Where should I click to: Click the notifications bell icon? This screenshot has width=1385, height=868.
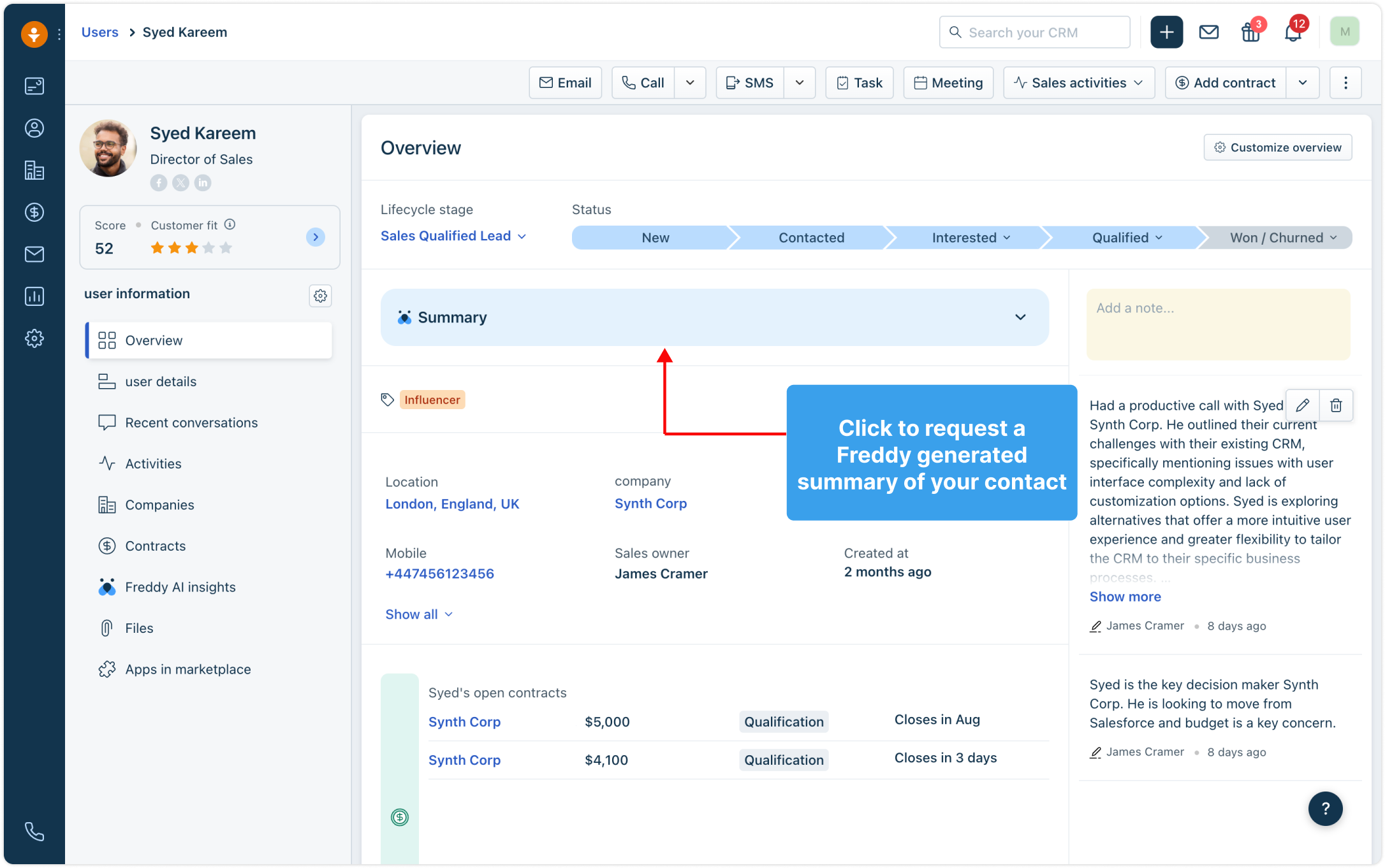pos(1293,33)
